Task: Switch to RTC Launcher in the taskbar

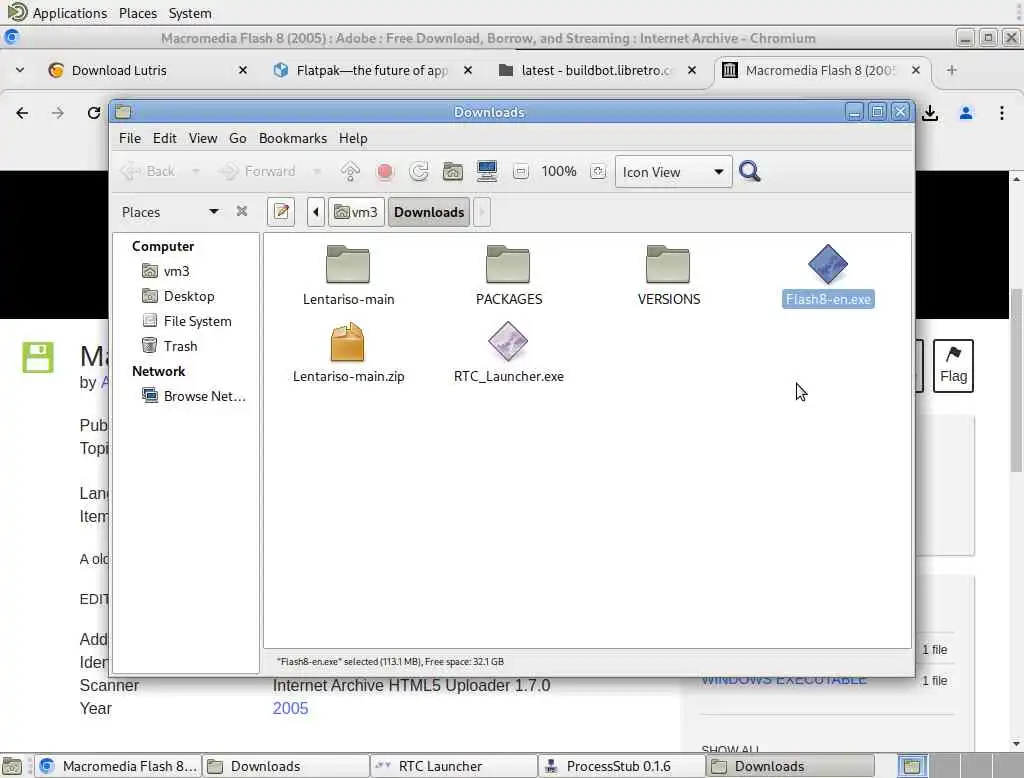Action: click(454, 766)
